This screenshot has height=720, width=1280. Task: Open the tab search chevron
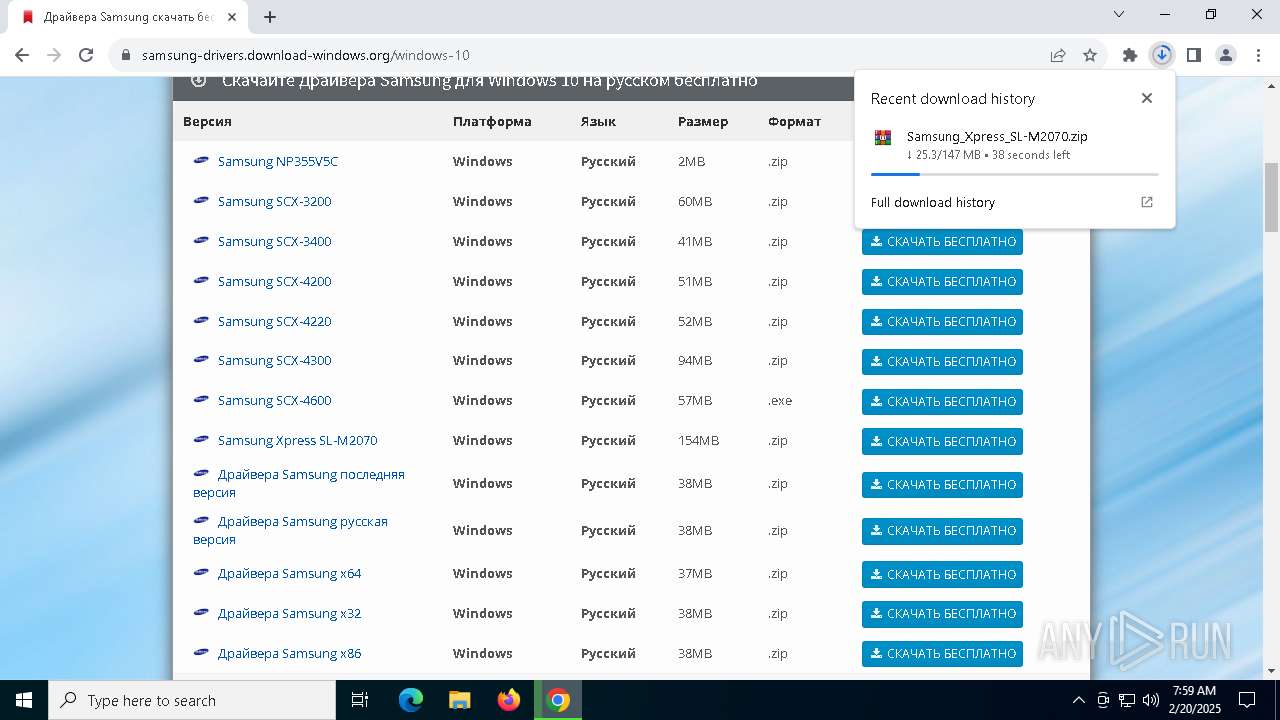1119,15
